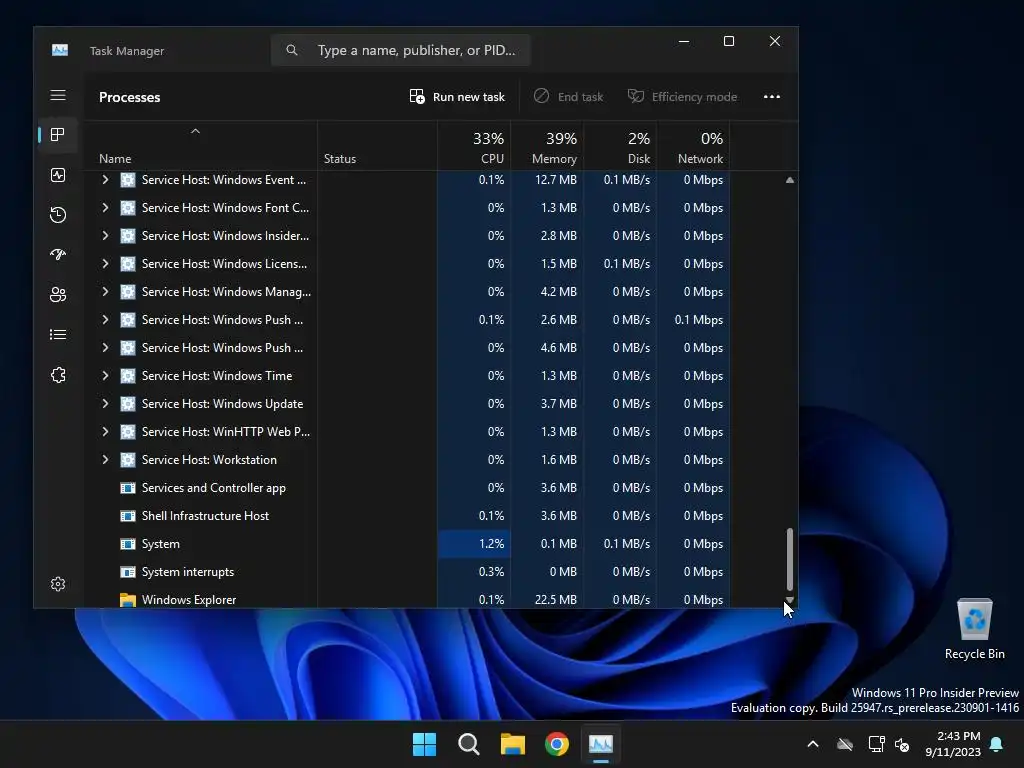Image resolution: width=1024 pixels, height=768 pixels.
Task: Sort processes by Disk column
Action: point(620,148)
